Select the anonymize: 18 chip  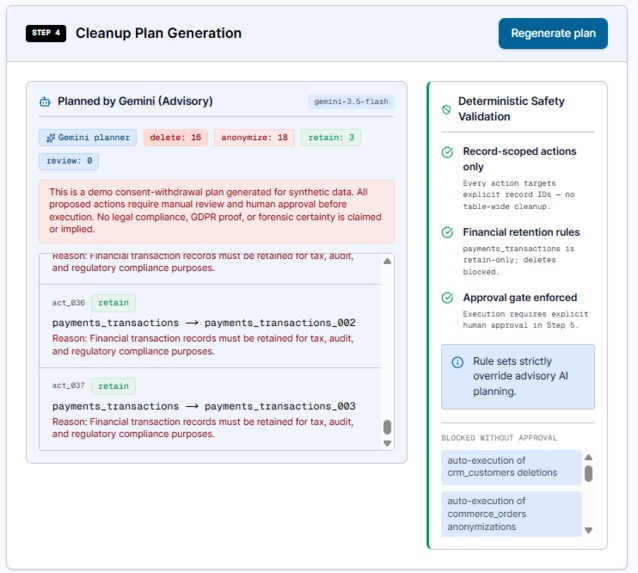(x=254, y=138)
